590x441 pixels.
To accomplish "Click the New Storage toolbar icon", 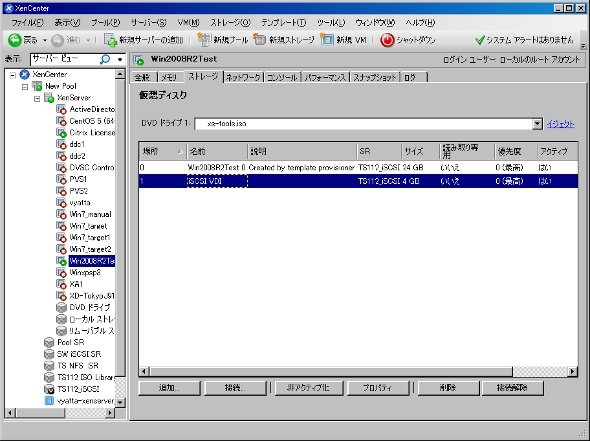I will point(260,40).
